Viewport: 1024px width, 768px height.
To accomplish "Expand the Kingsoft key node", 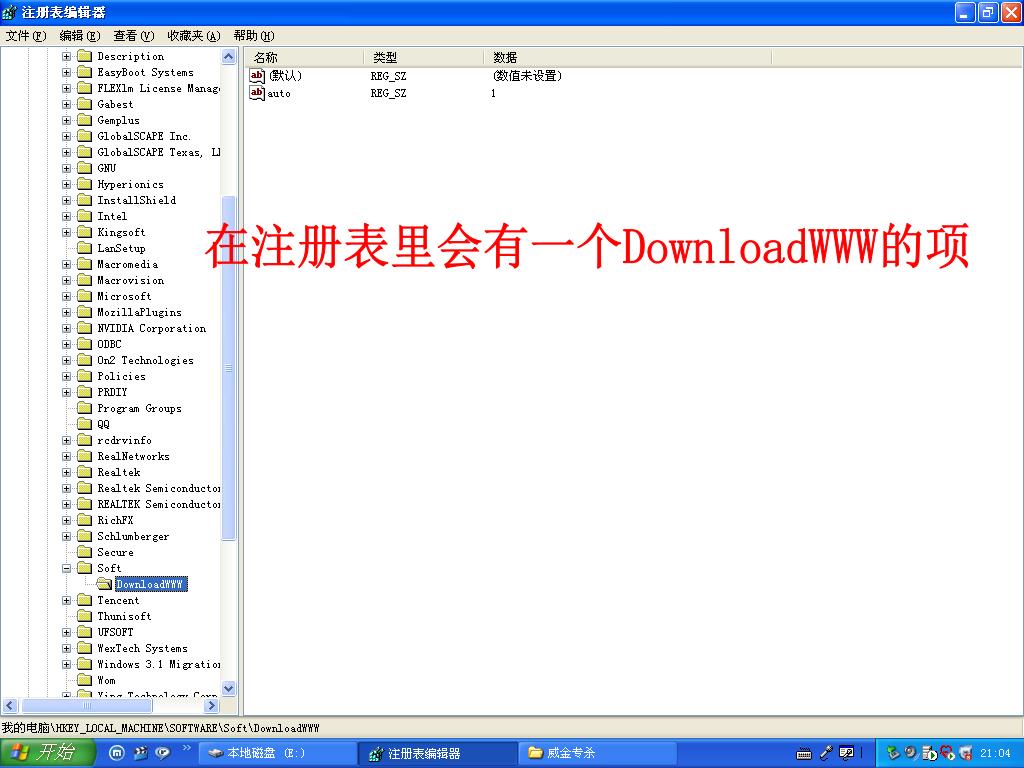I will (x=67, y=232).
